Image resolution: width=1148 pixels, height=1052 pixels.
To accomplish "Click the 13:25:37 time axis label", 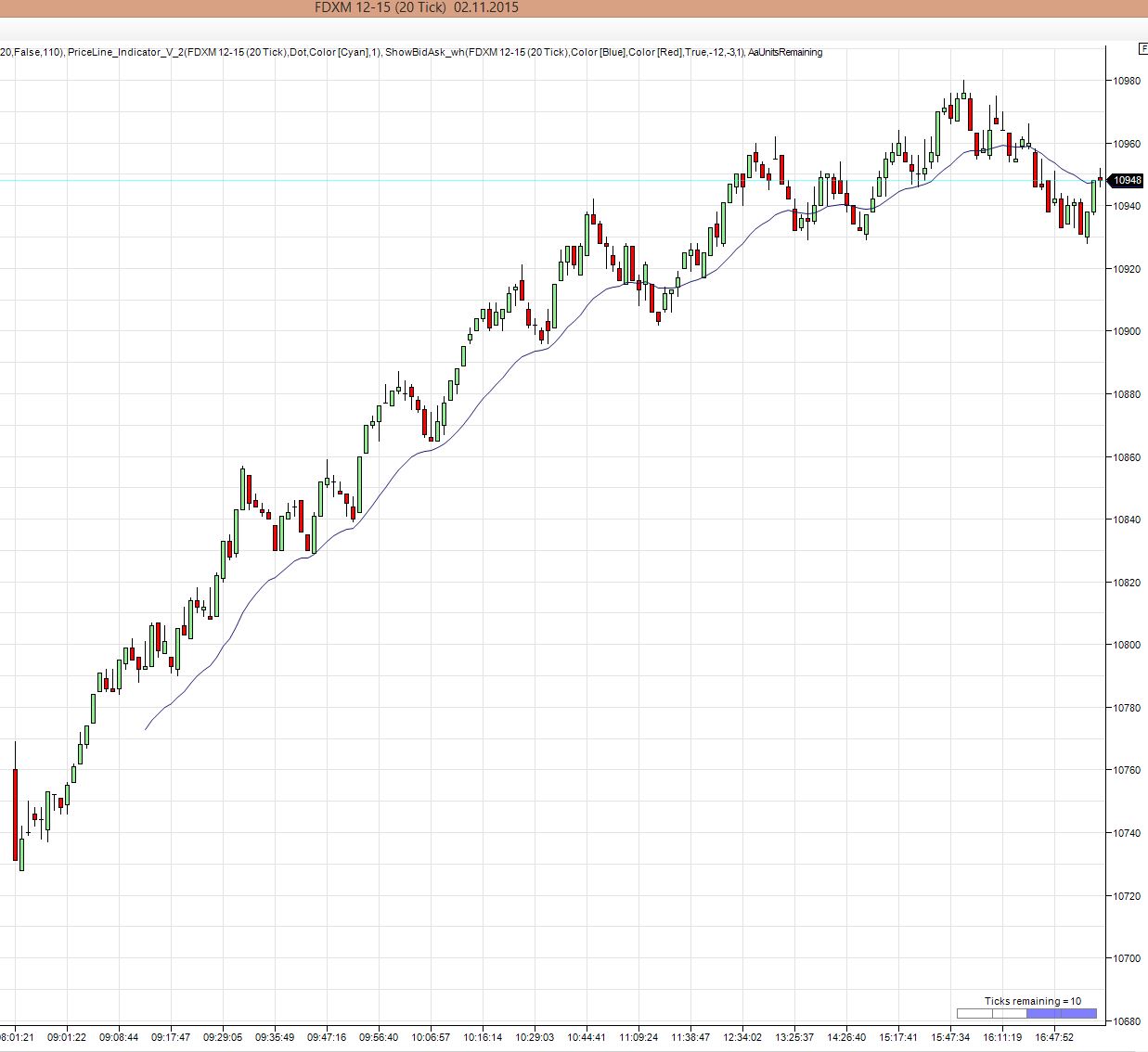I will click(794, 1037).
